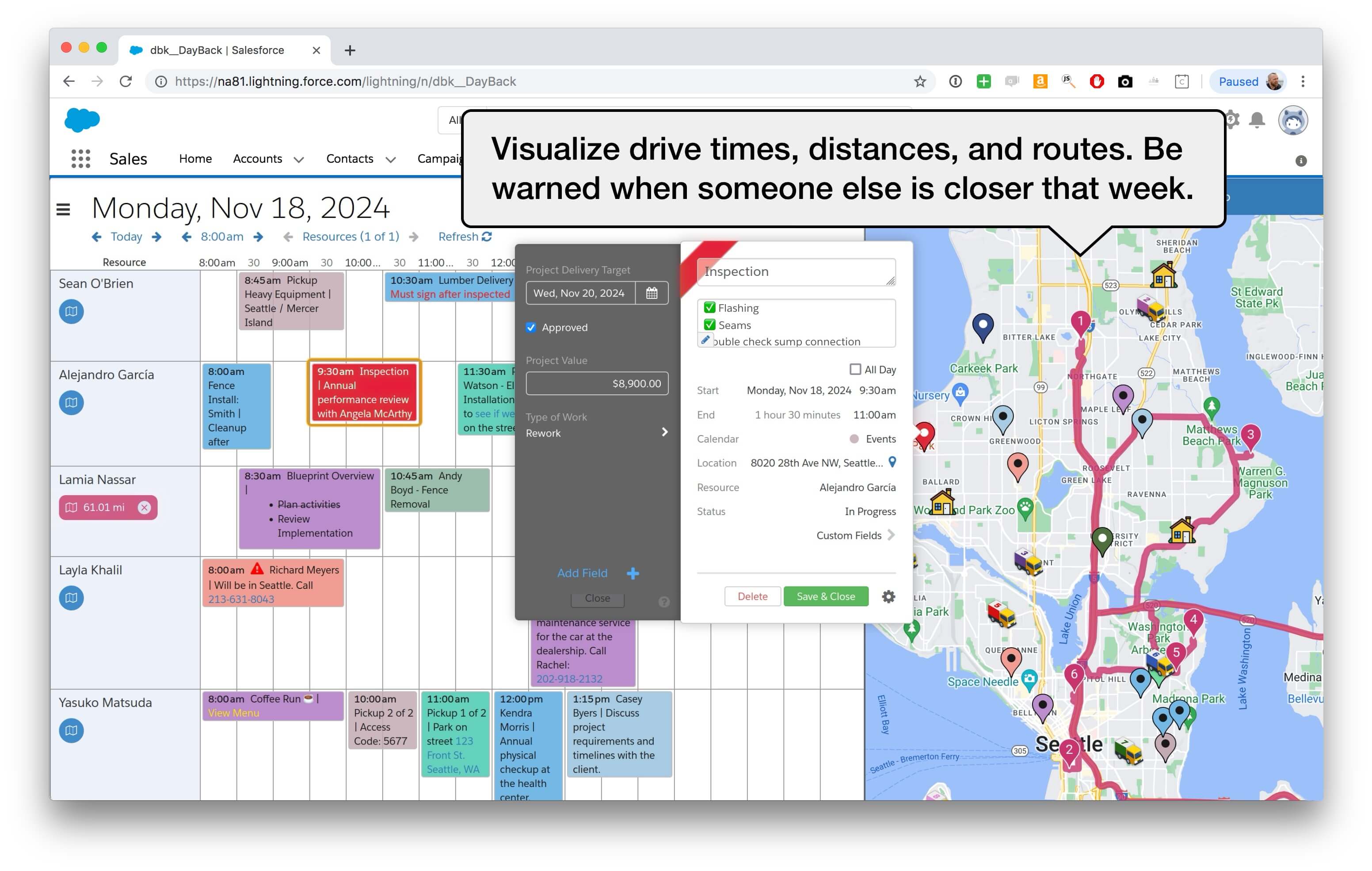This screenshot has height=871, width=1372.
Task: Edit the Project Value field
Action: tap(597, 384)
